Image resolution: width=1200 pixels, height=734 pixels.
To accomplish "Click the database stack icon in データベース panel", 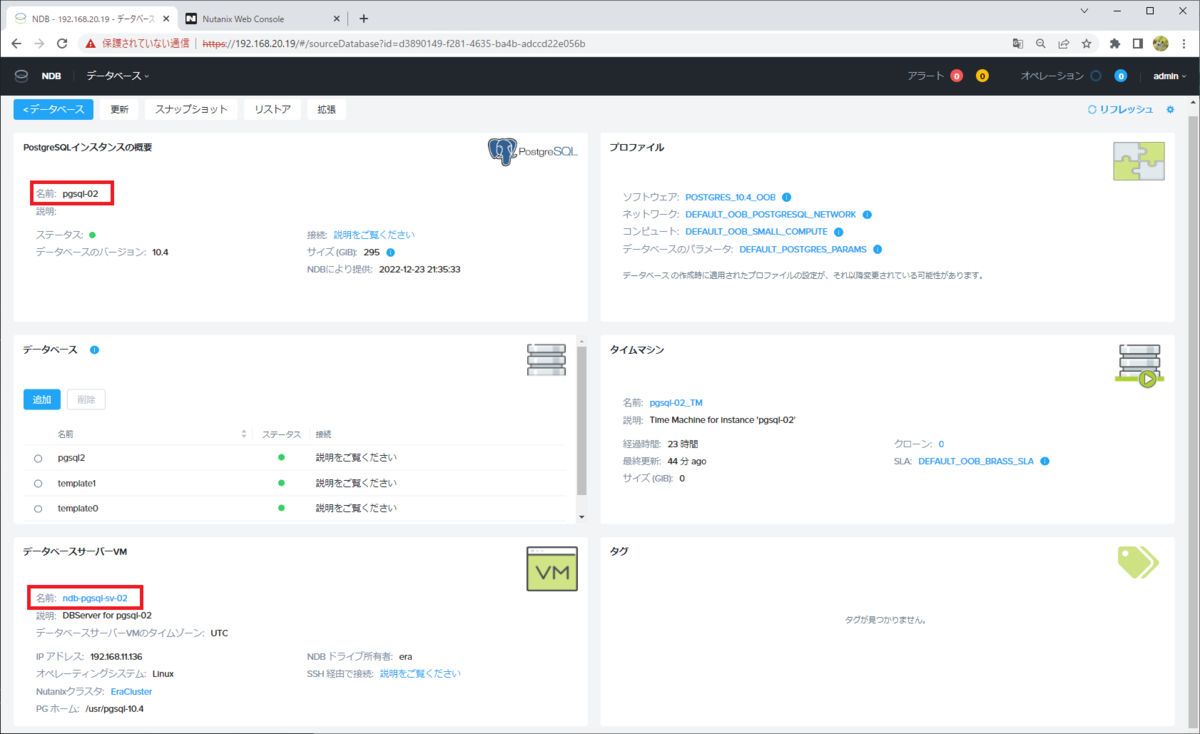I will click(x=546, y=360).
